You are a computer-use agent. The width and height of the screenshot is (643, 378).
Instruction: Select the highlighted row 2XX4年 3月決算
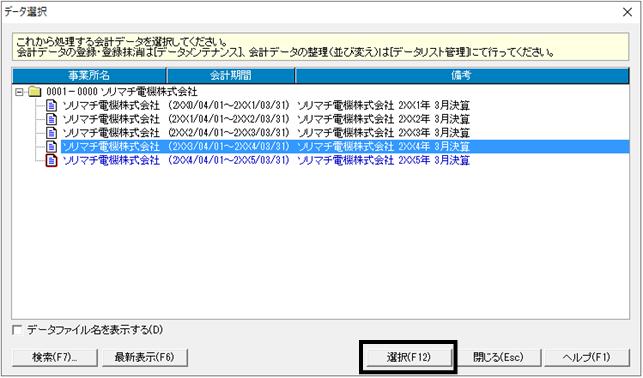[345, 146]
